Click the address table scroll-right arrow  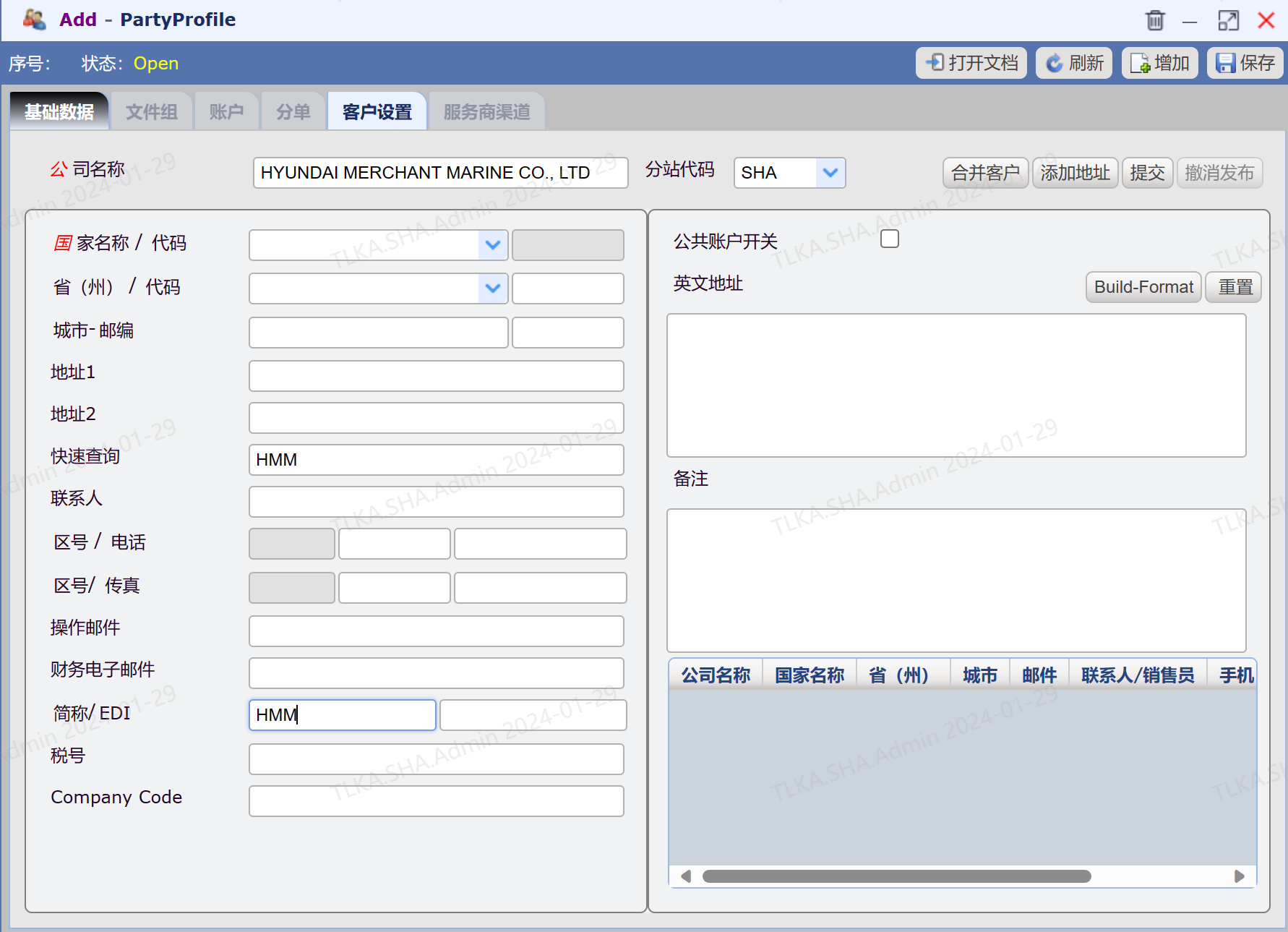pos(1239,876)
